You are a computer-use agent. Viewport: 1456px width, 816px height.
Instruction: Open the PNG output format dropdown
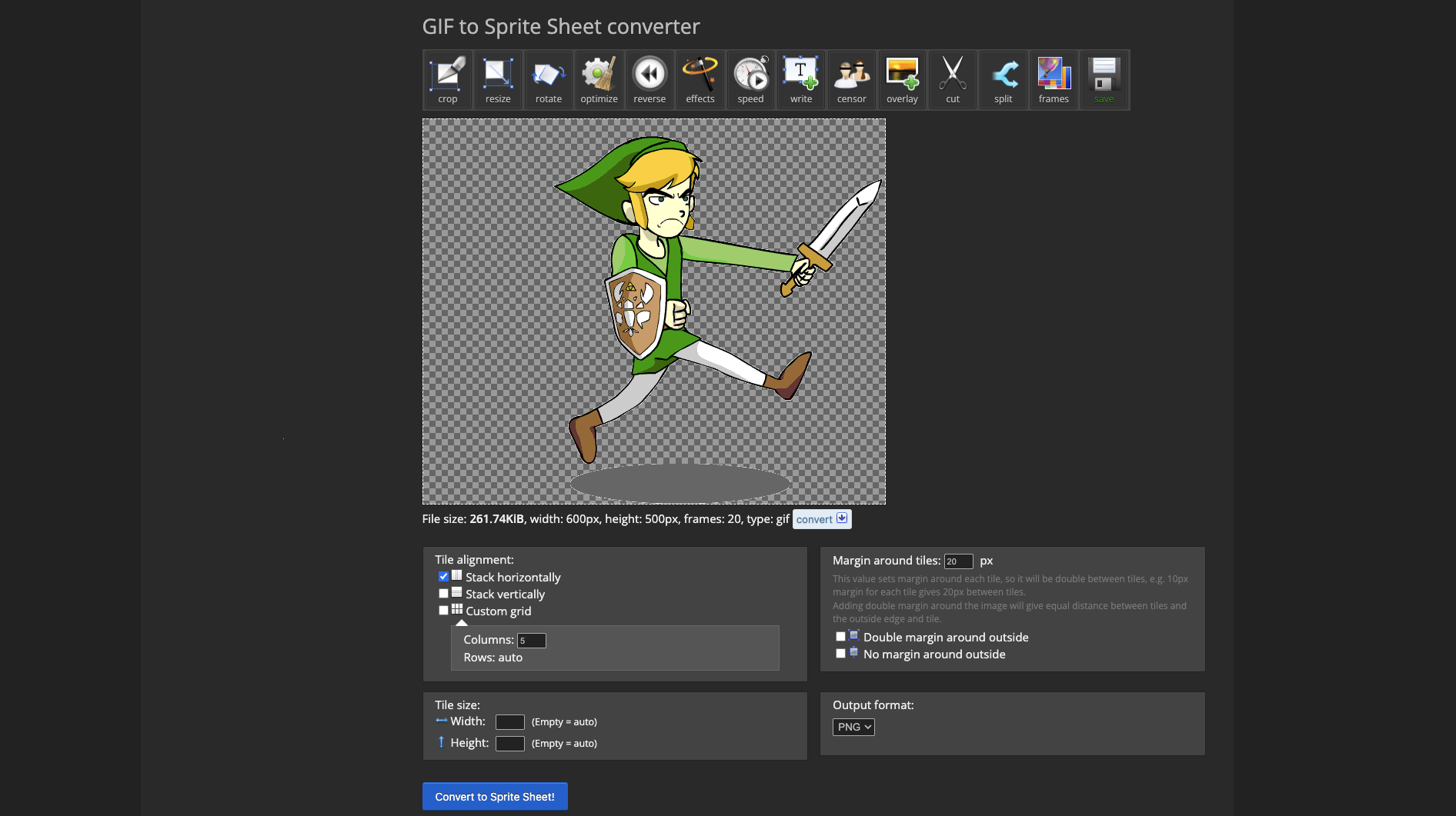pyautogui.click(x=853, y=727)
